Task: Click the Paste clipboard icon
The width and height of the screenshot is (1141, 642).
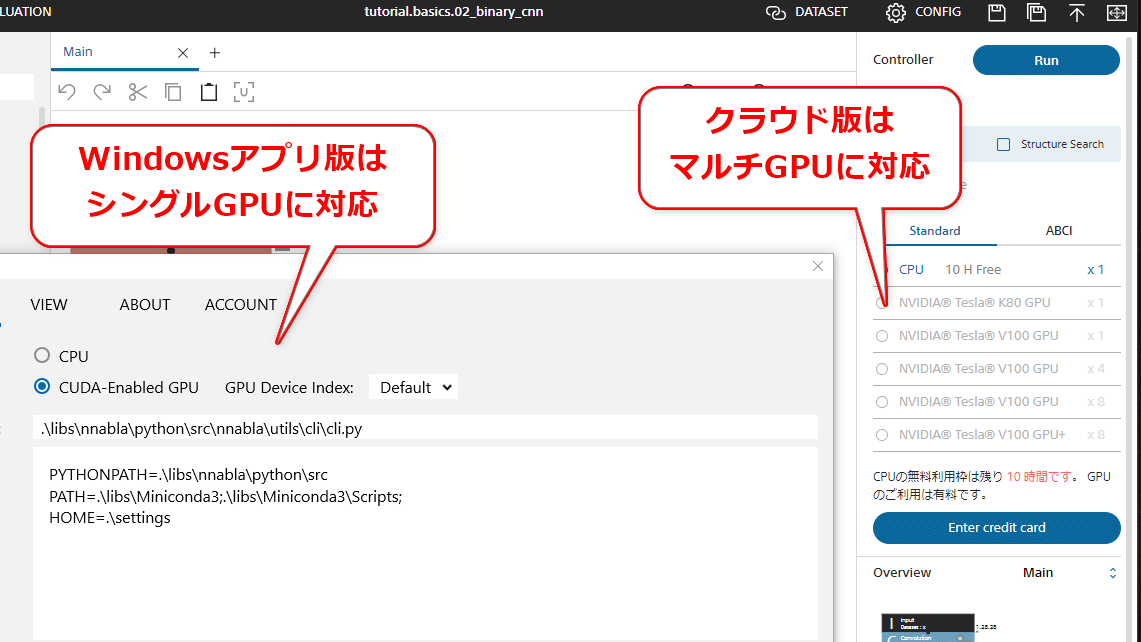Action: tap(208, 92)
